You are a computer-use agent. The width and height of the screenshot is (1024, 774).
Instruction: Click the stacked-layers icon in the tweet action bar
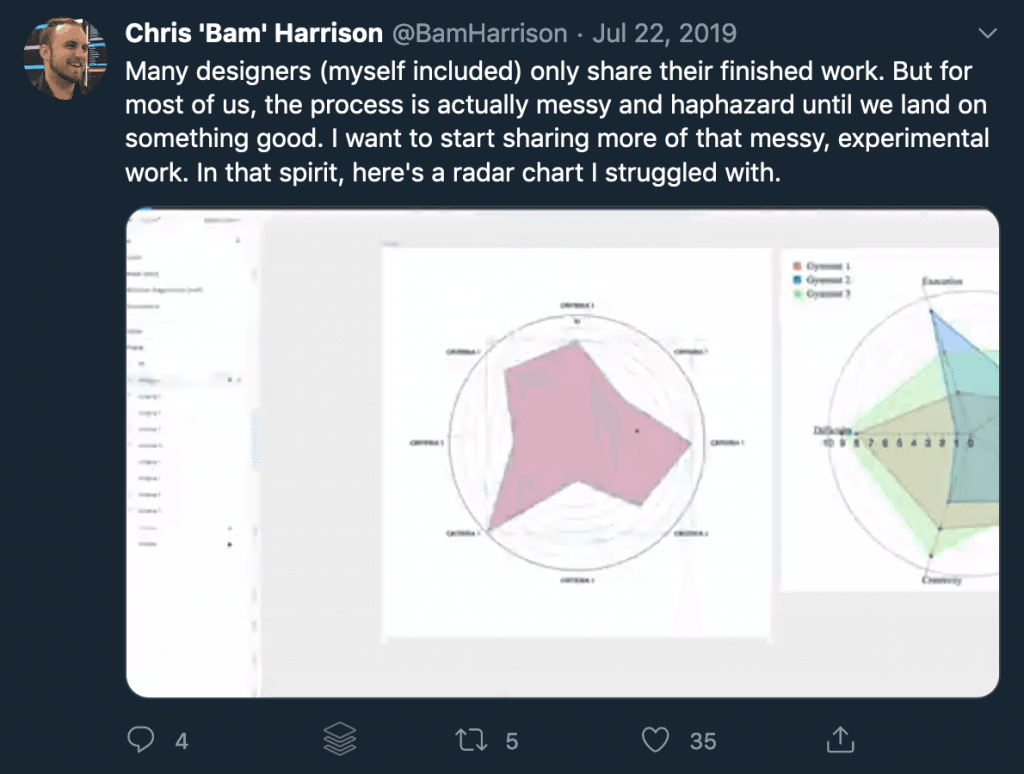tap(338, 739)
